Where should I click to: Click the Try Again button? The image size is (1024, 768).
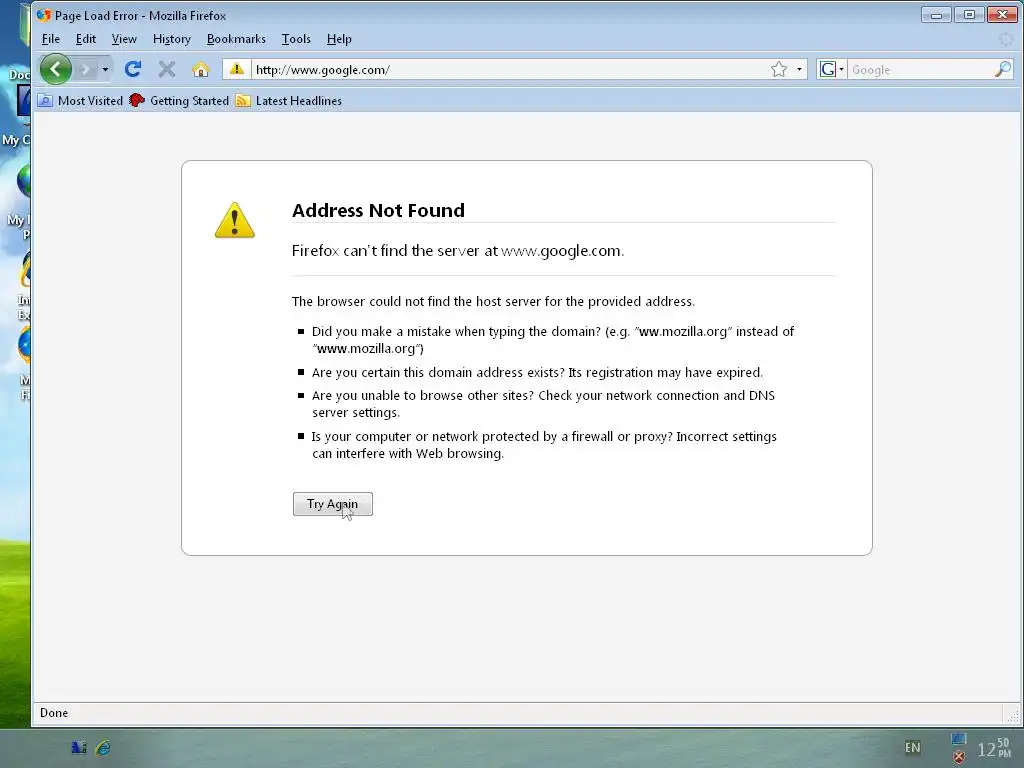(332, 504)
